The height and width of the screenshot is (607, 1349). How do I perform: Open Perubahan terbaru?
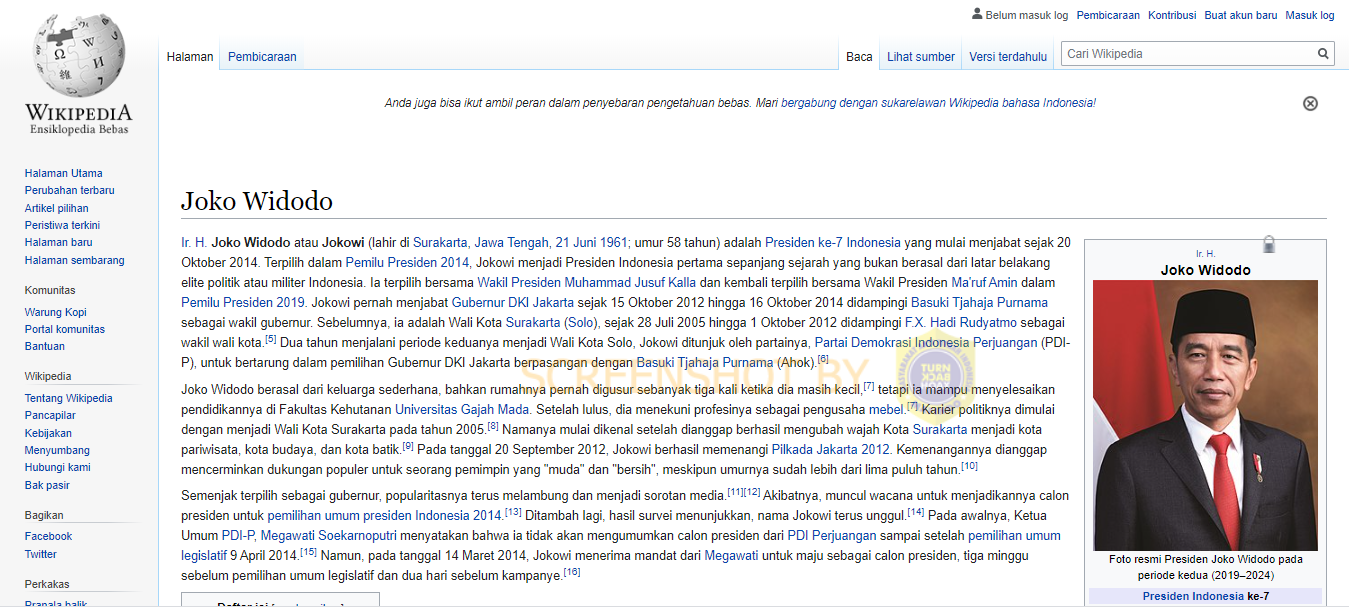[x=69, y=190]
